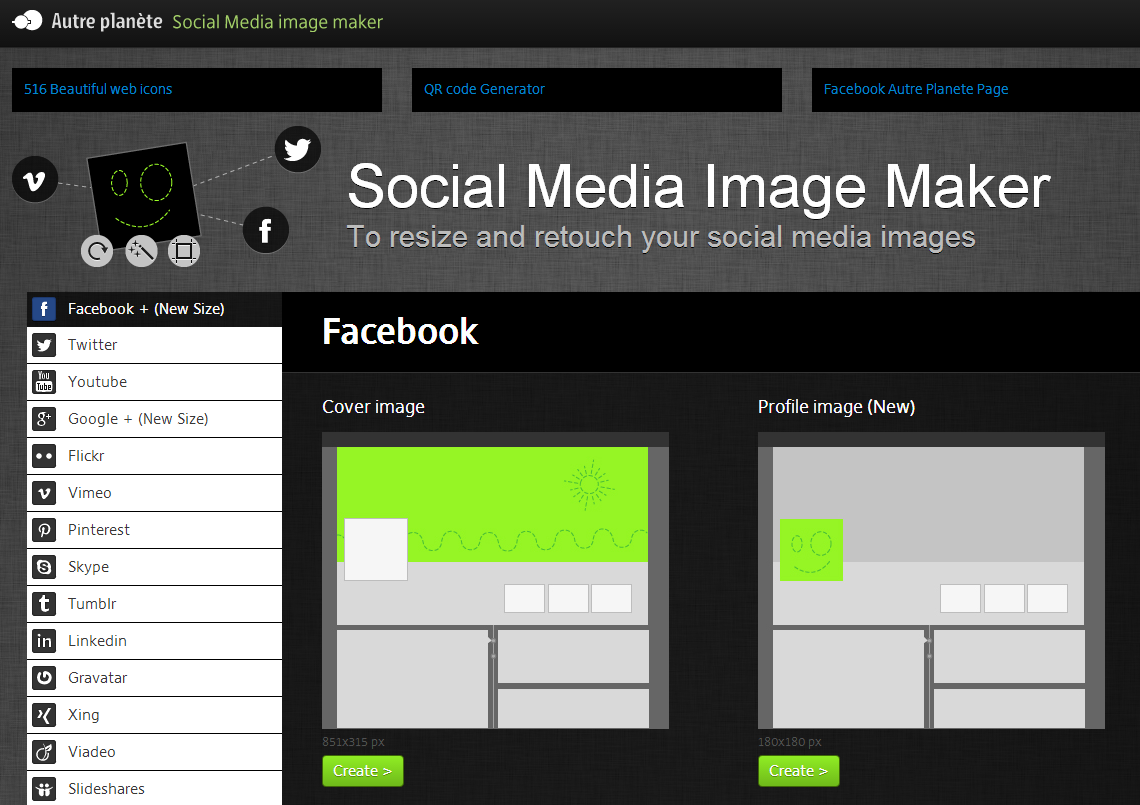Select Viadeo in the sidebar menu
The height and width of the screenshot is (805, 1140).
(x=154, y=753)
